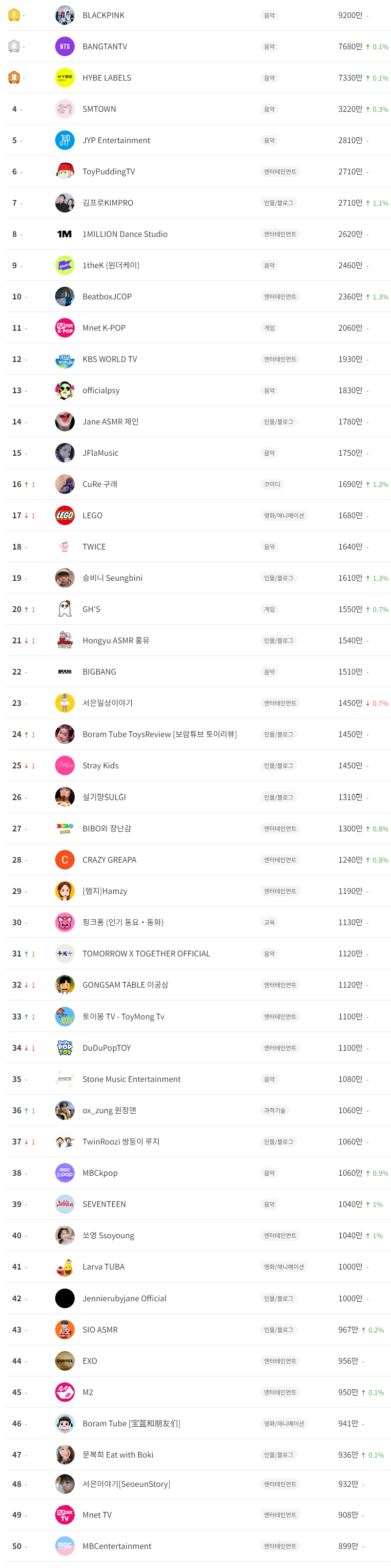This screenshot has width=391, height=1568.
Task: Open the Stone Music Entertainment link
Action: coord(131,1079)
